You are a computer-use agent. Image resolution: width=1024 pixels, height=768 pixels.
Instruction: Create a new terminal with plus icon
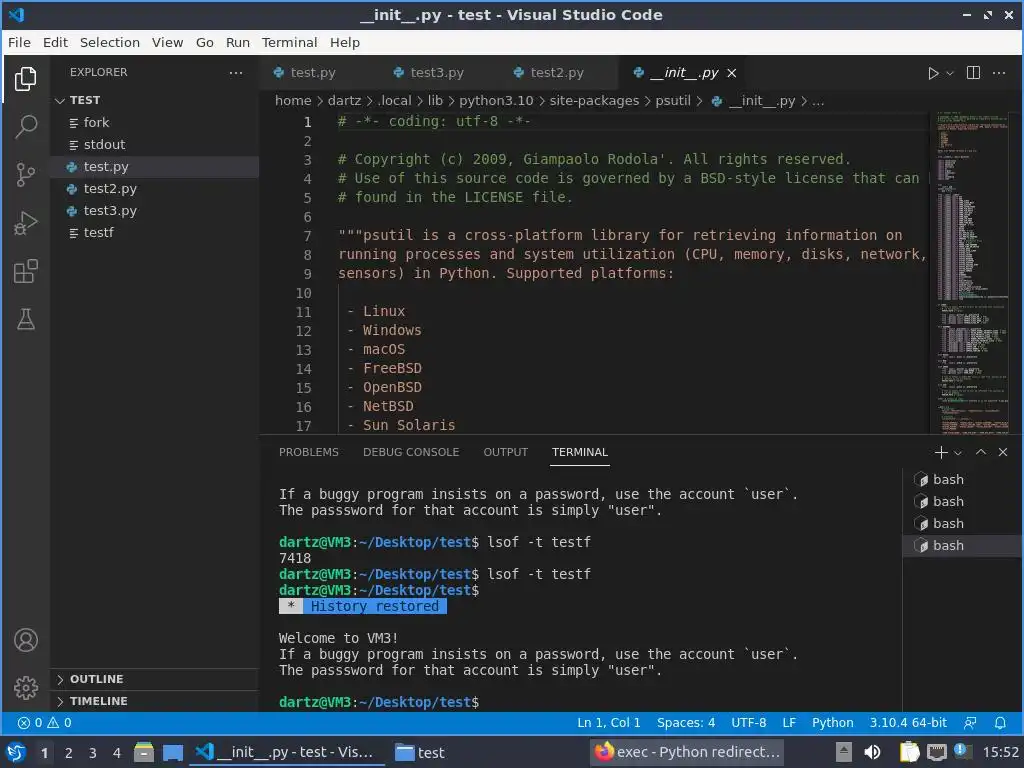pos(940,452)
